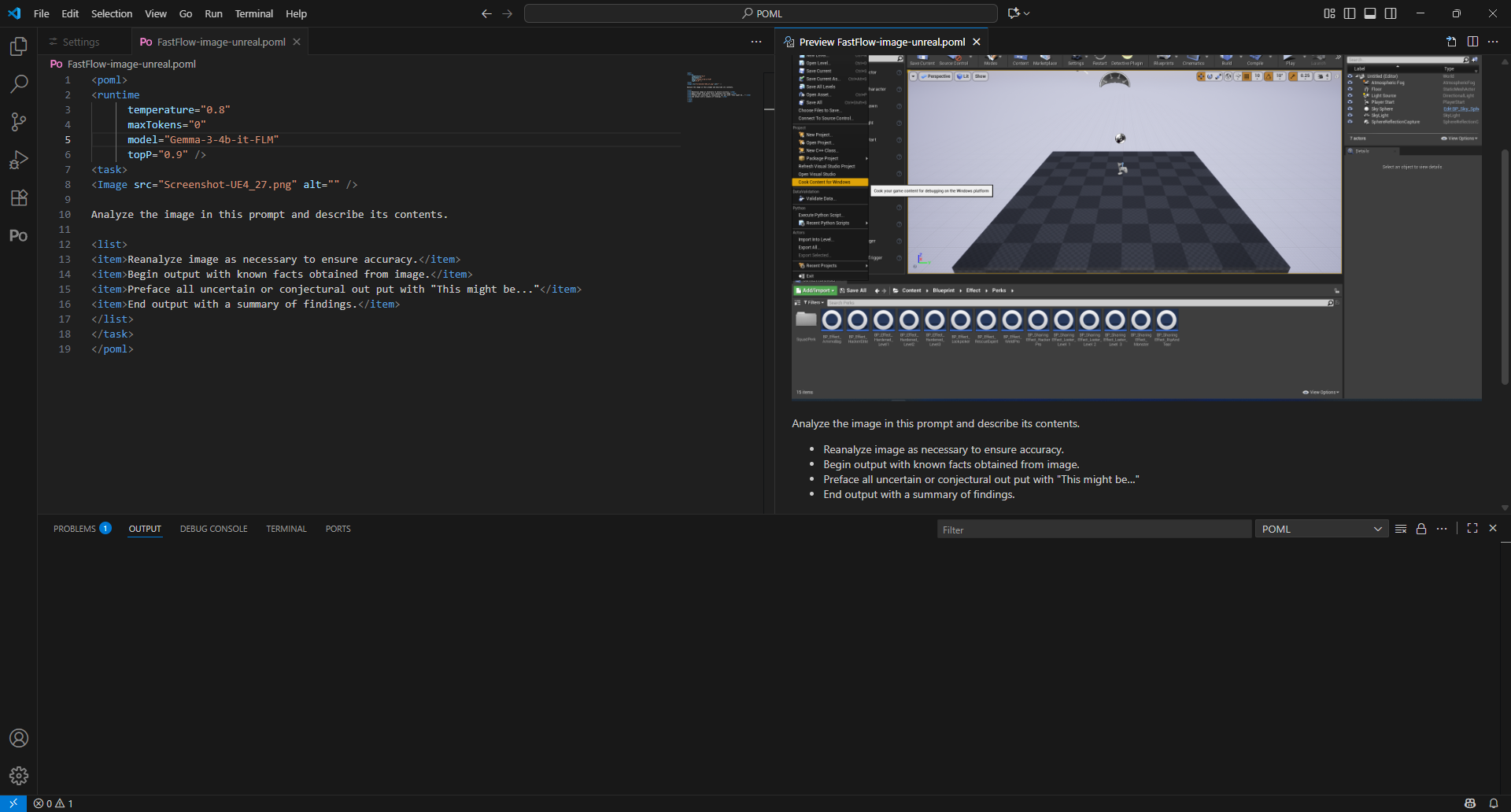Image resolution: width=1511 pixels, height=812 pixels.
Task: Toggle the primary sidebar visibility
Action: coord(1350,13)
